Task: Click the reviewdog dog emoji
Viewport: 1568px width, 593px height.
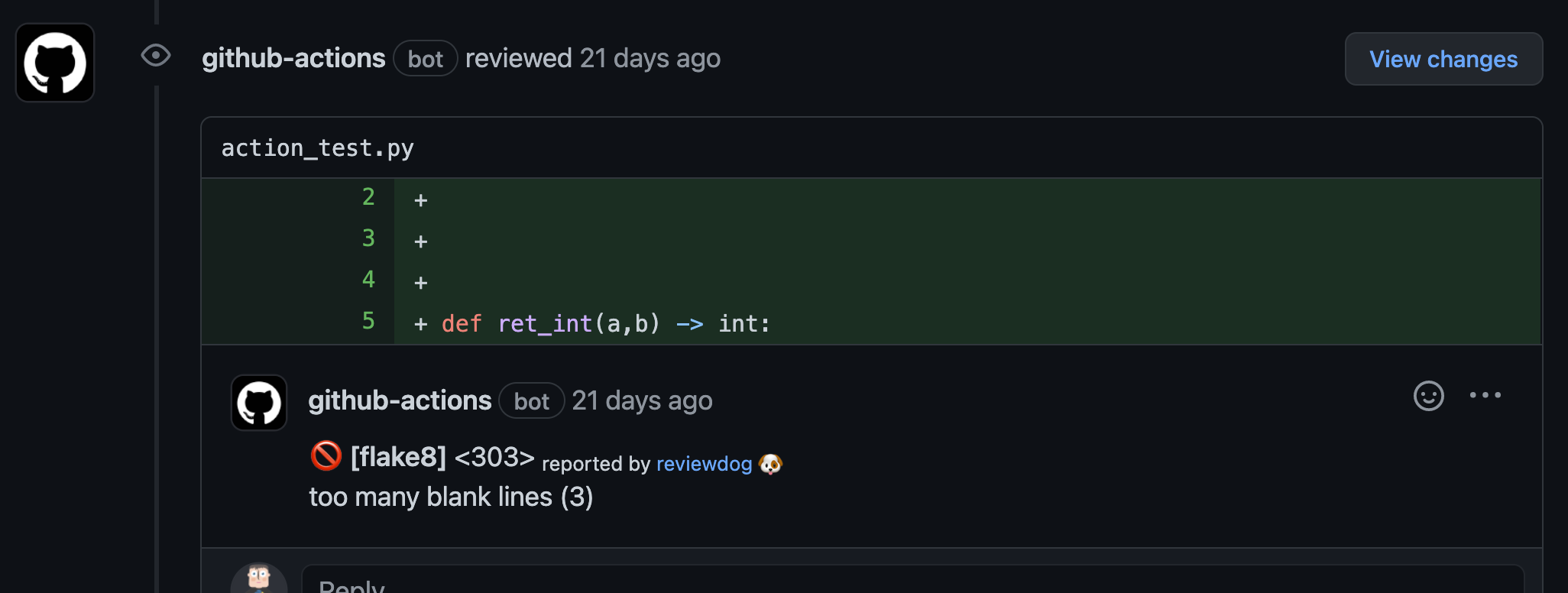Action: click(770, 464)
